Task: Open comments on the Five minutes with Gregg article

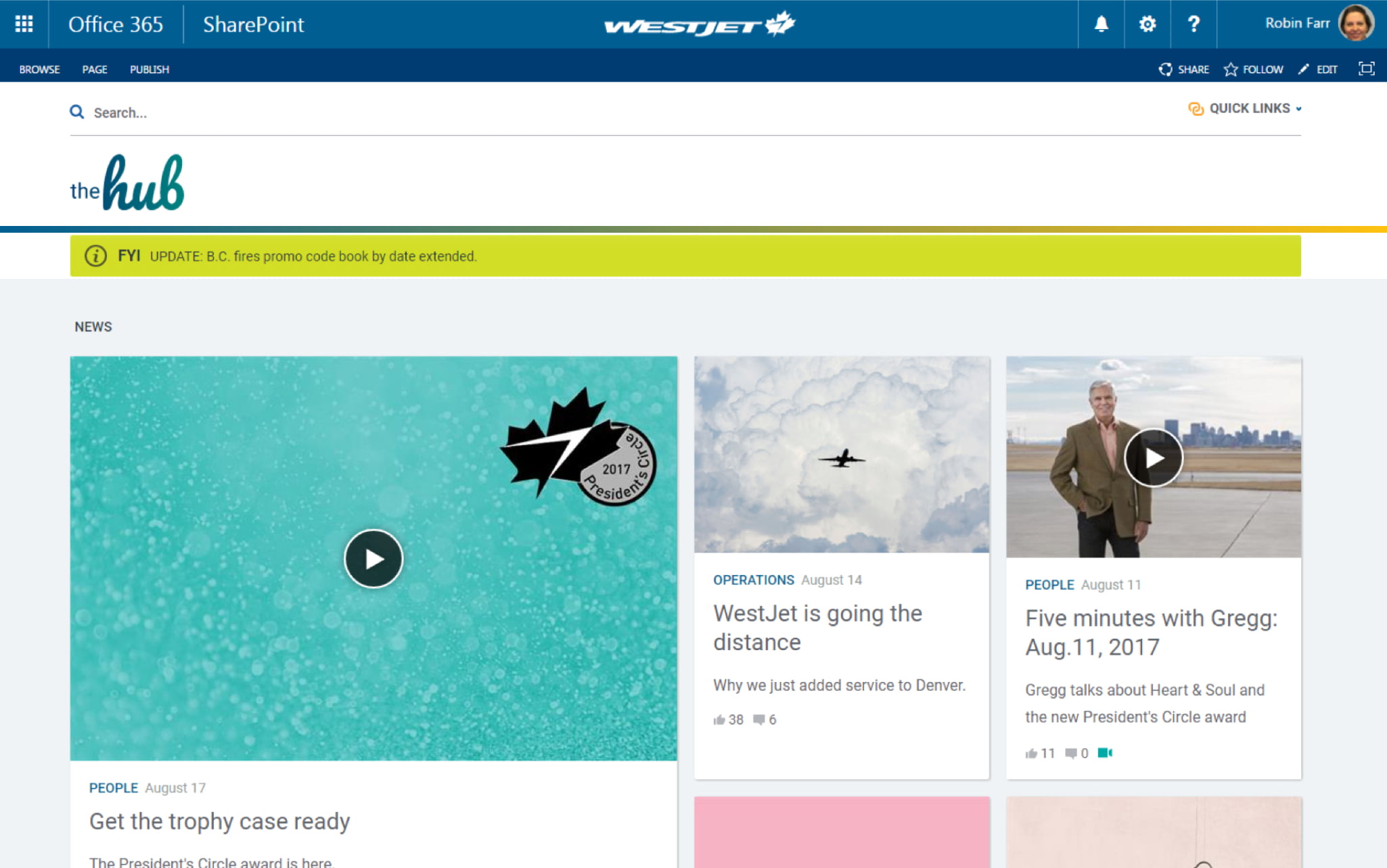Action: tap(1071, 754)
